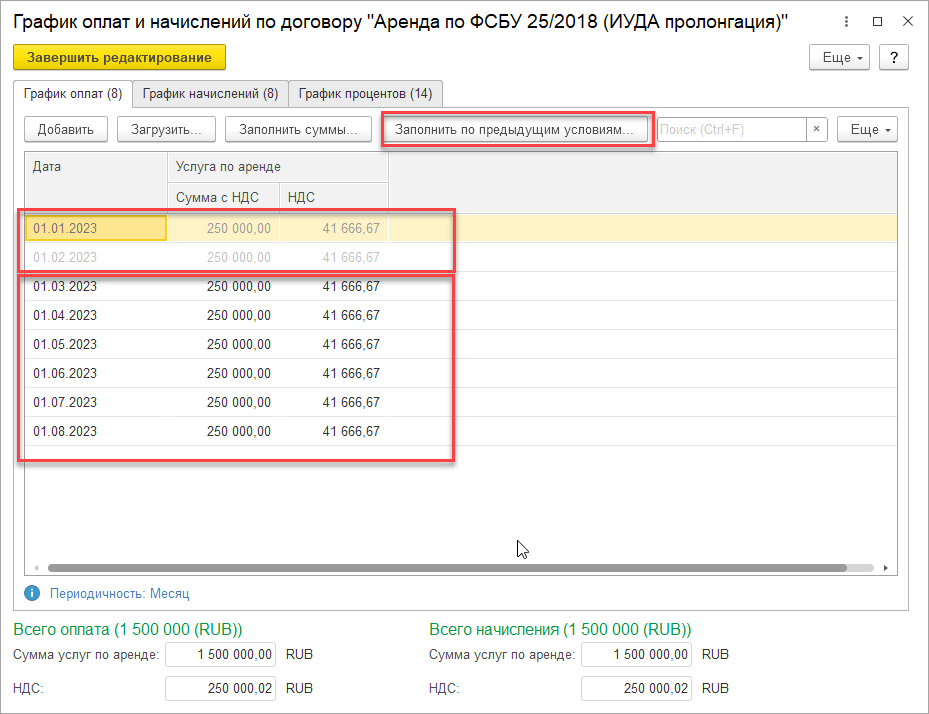
Task: Open help with the question mark button
Action: tap(893, 58)
